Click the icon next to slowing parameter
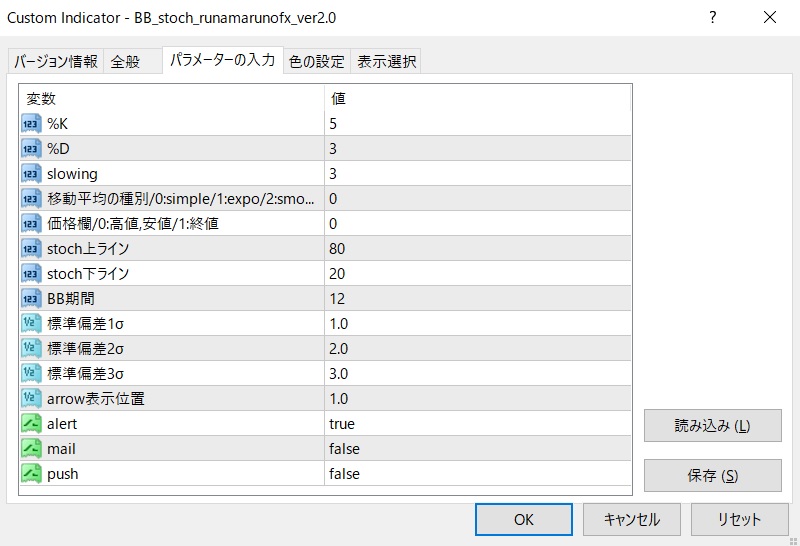This screenshot has width=800, height=546. coord(31,174)
